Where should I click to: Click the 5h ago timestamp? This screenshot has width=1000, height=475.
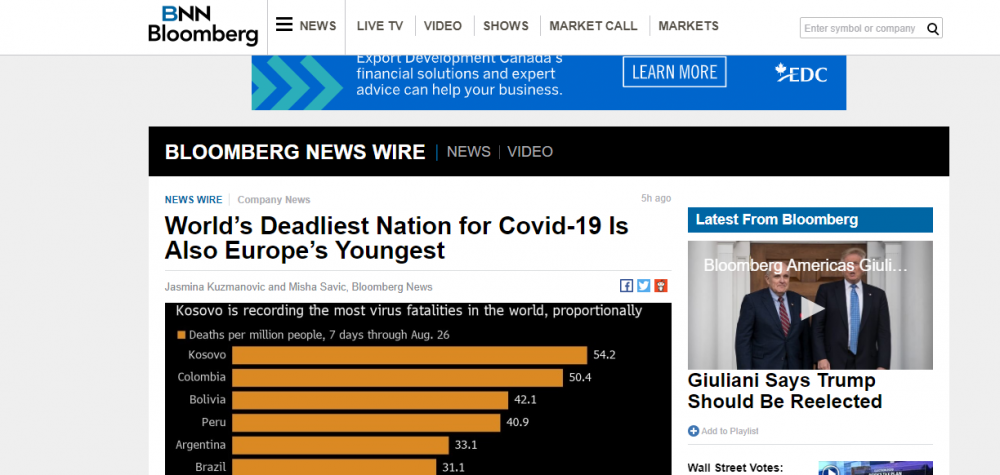(x=656, y=198)
